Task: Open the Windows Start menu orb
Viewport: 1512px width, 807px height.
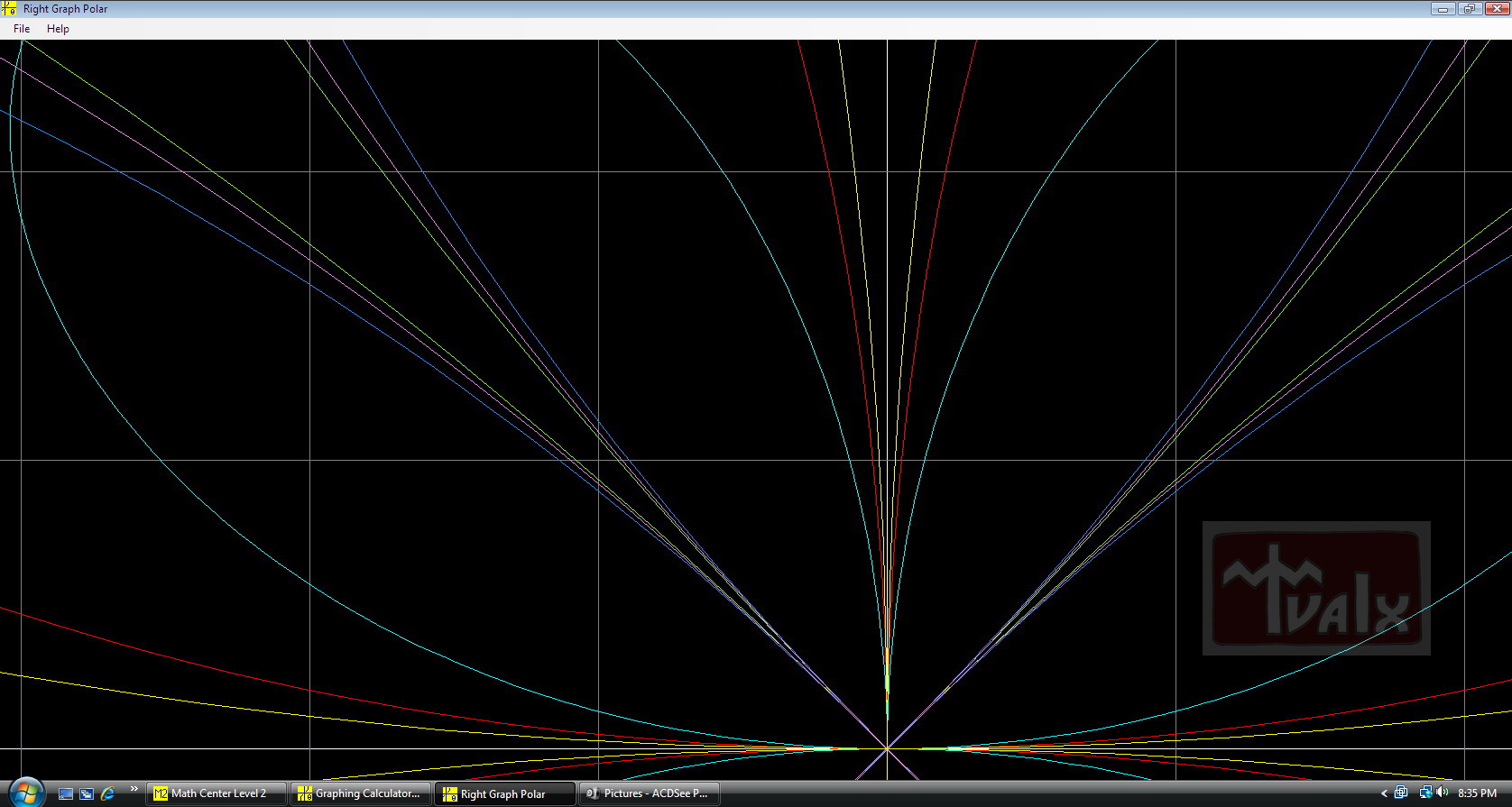Action: coord(26,793)
